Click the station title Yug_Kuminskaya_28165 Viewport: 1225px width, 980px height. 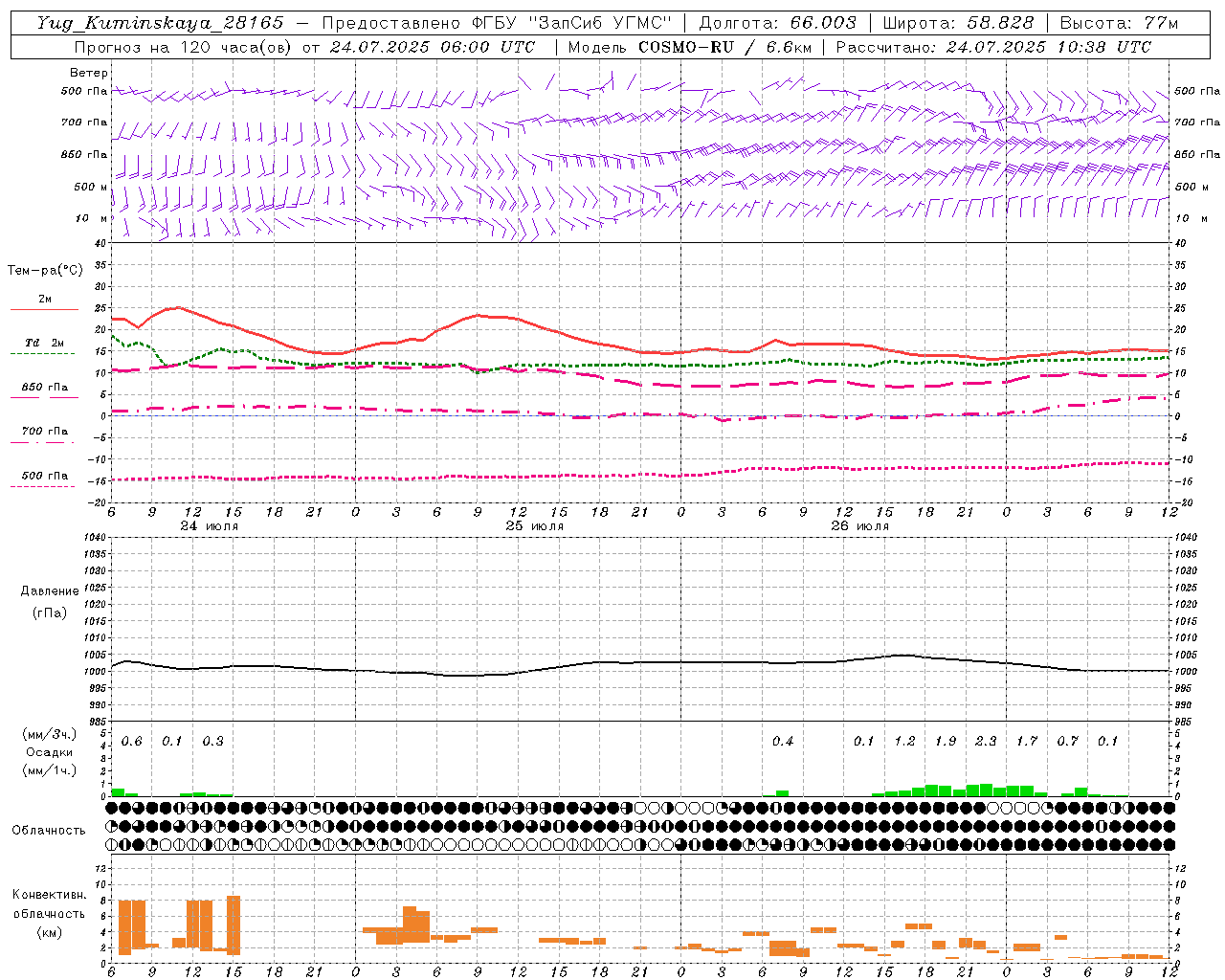[160, 23]
